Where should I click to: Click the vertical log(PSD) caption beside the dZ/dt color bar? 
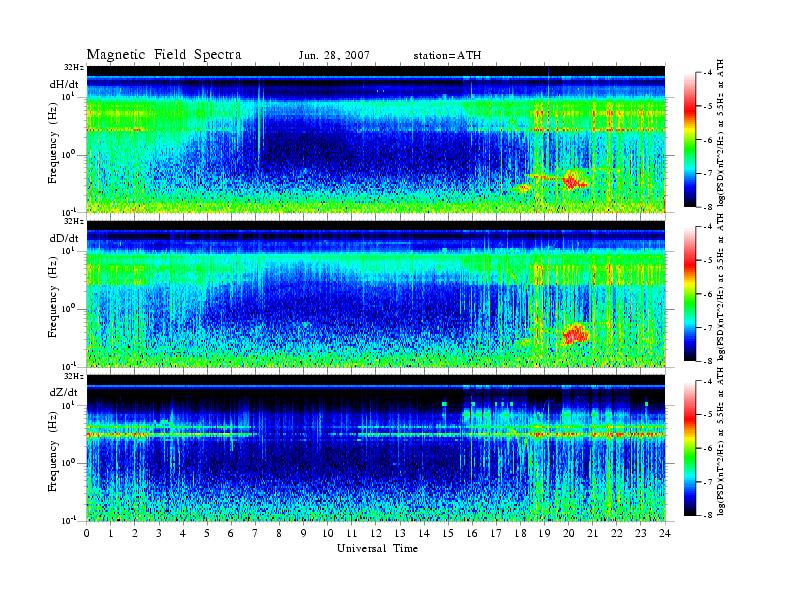(x=721, y=441)
